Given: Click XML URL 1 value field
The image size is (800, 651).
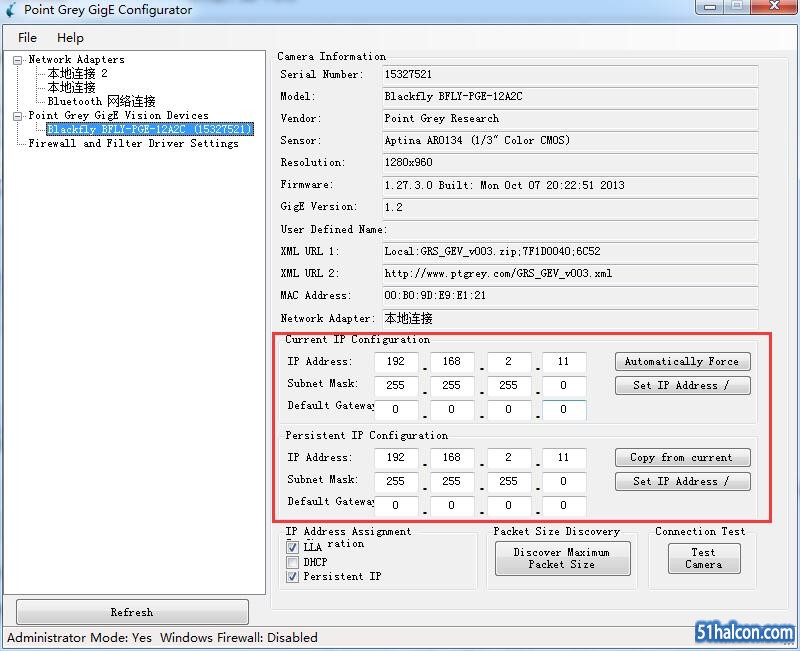Looking at the screenshot, I should pyautogui.click(x=570, y=252).
